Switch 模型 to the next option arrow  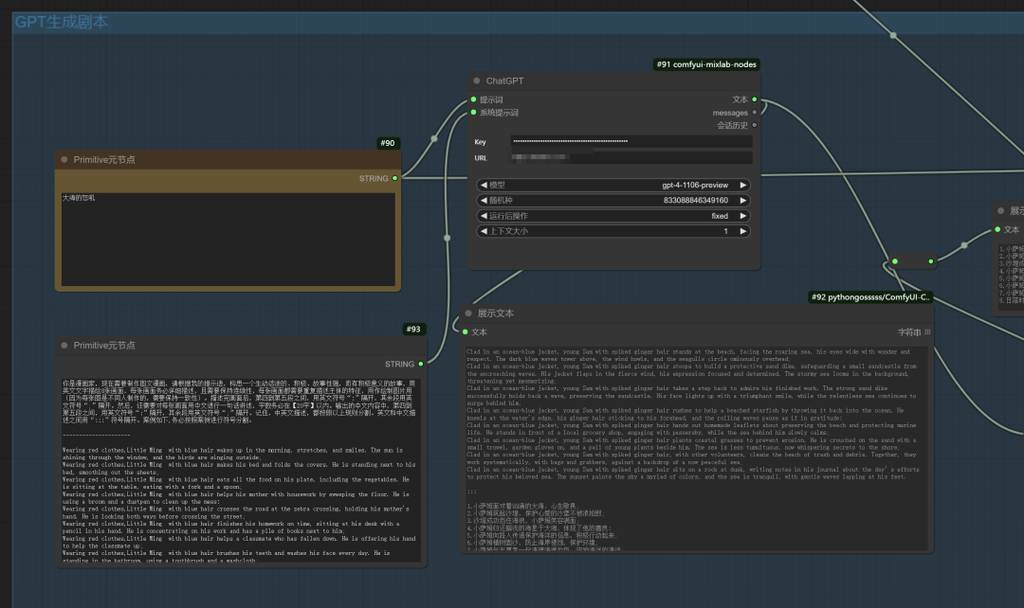[743, 185]
